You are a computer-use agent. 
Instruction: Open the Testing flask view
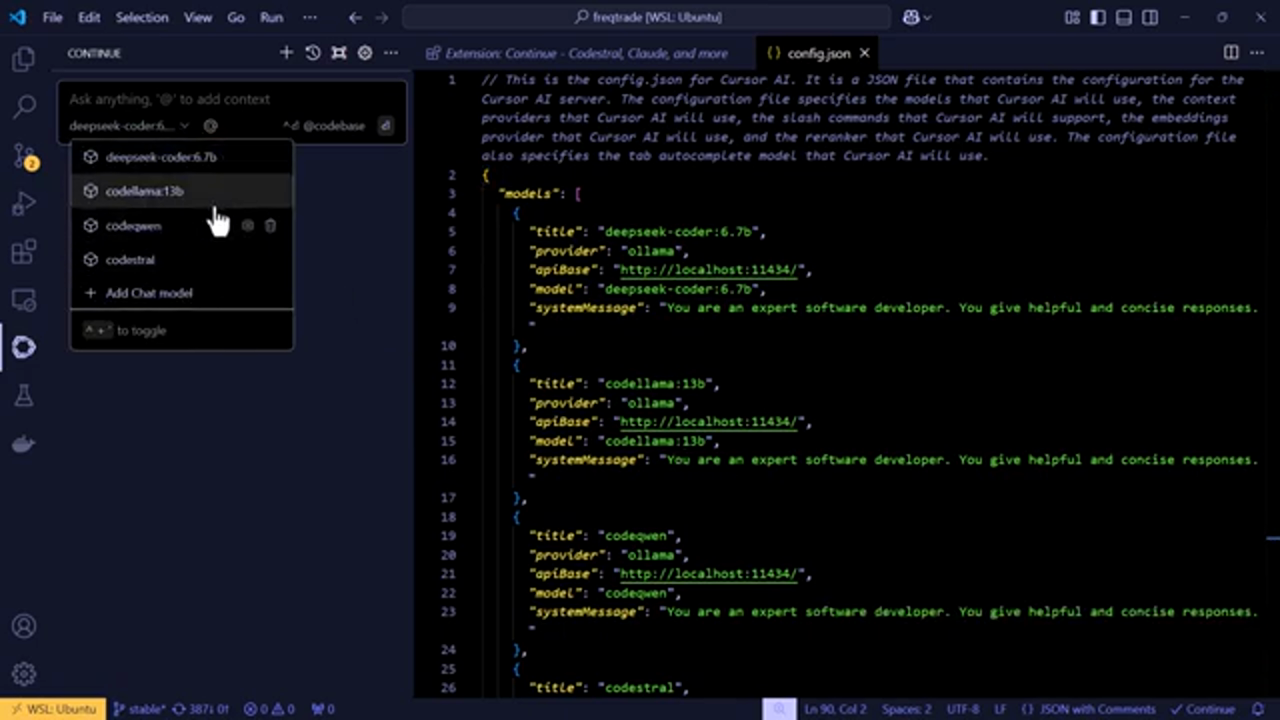pos(24,396)
